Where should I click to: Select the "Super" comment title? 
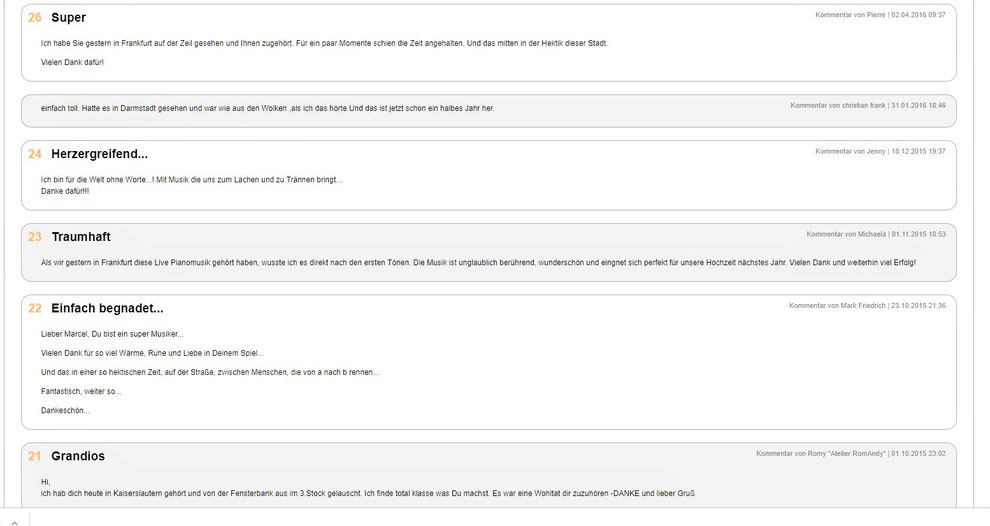coord(68,18)
